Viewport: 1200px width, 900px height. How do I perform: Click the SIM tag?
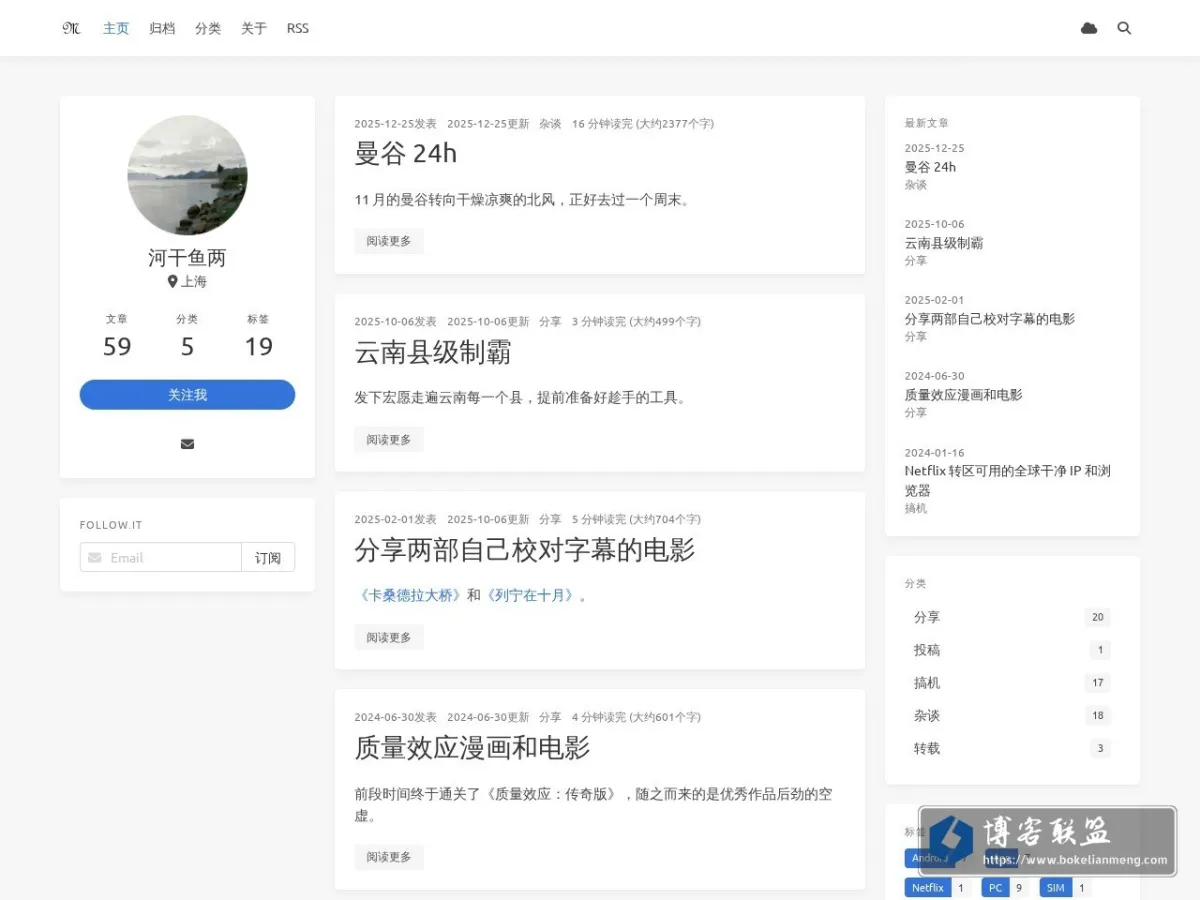(1056, 887)
